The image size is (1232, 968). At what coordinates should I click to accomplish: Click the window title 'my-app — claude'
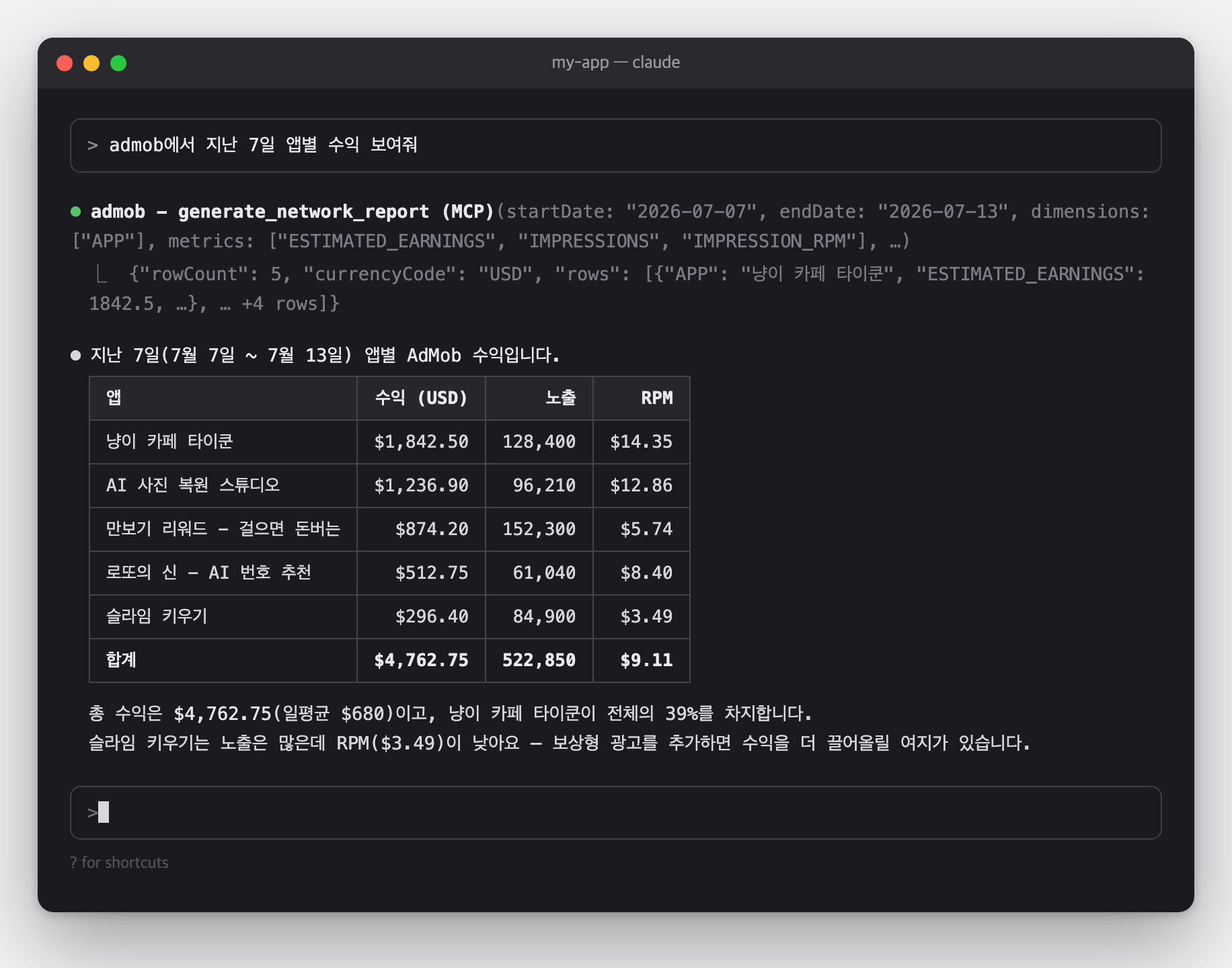[x=615, y=63]
